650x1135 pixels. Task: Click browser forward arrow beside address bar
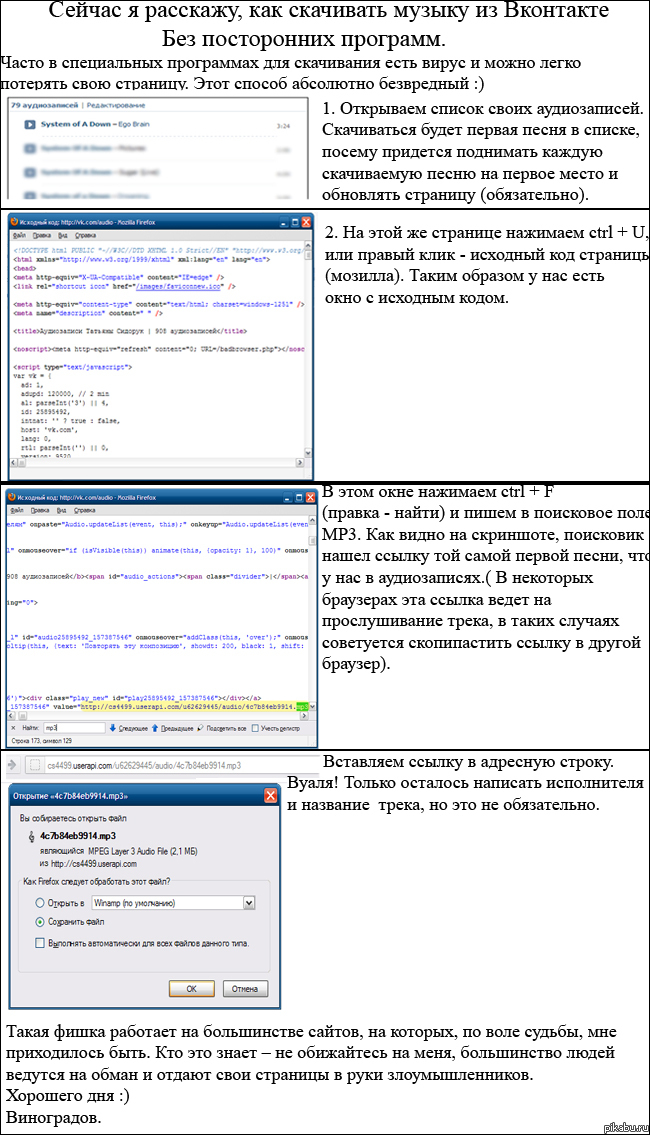pyautogui.click(x=13, y=765)
